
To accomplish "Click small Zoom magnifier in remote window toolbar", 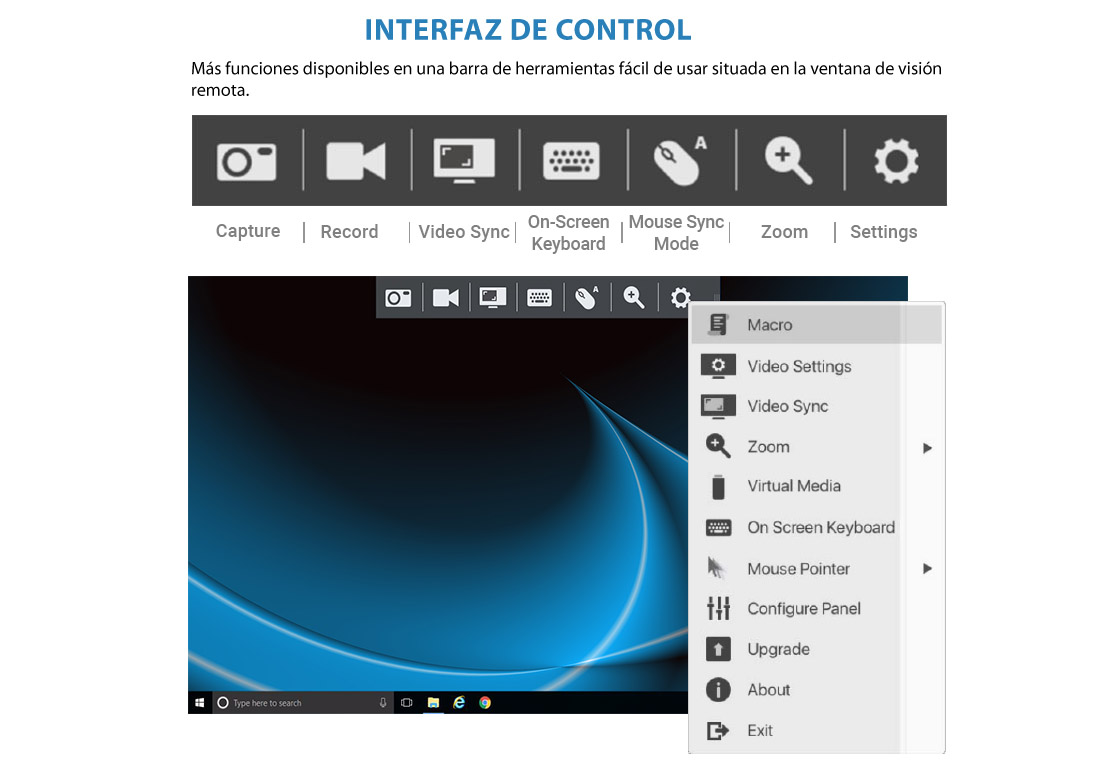I will click(x=634, y=298).
